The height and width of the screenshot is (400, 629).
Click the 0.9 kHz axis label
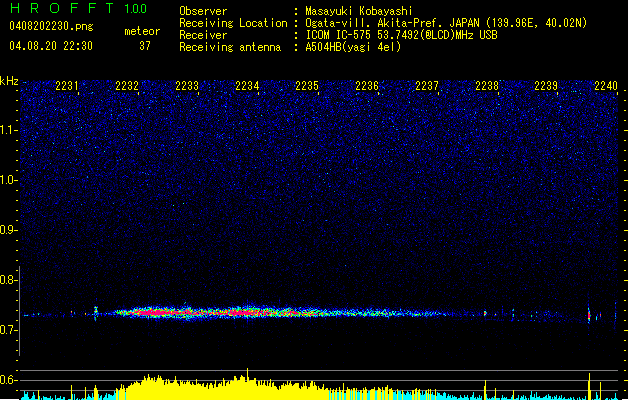coord(8,230)
